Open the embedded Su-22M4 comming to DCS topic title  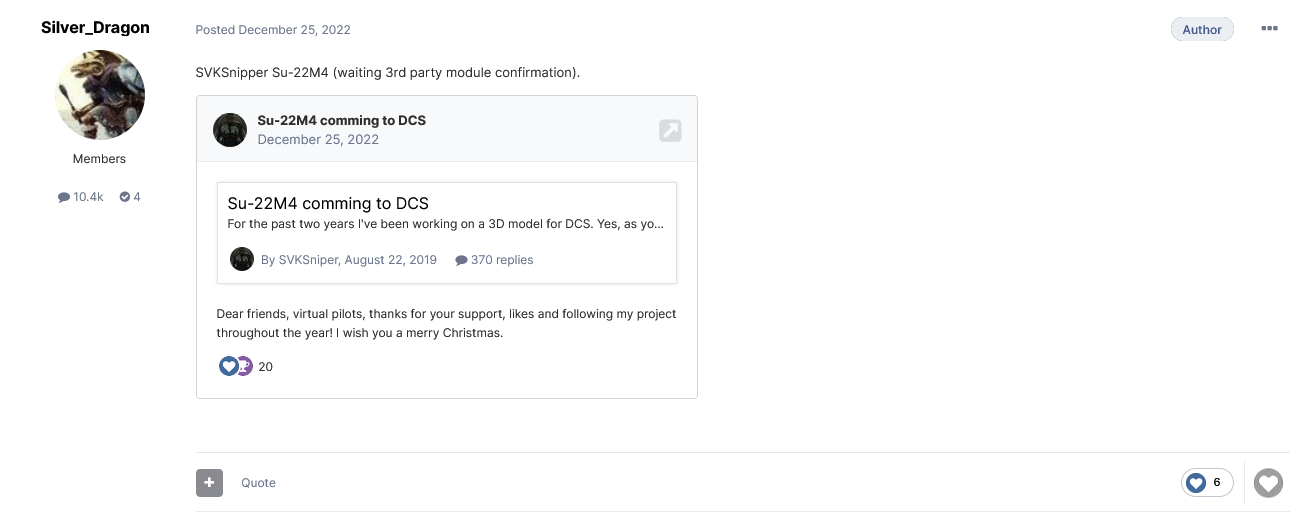(328, 203)
